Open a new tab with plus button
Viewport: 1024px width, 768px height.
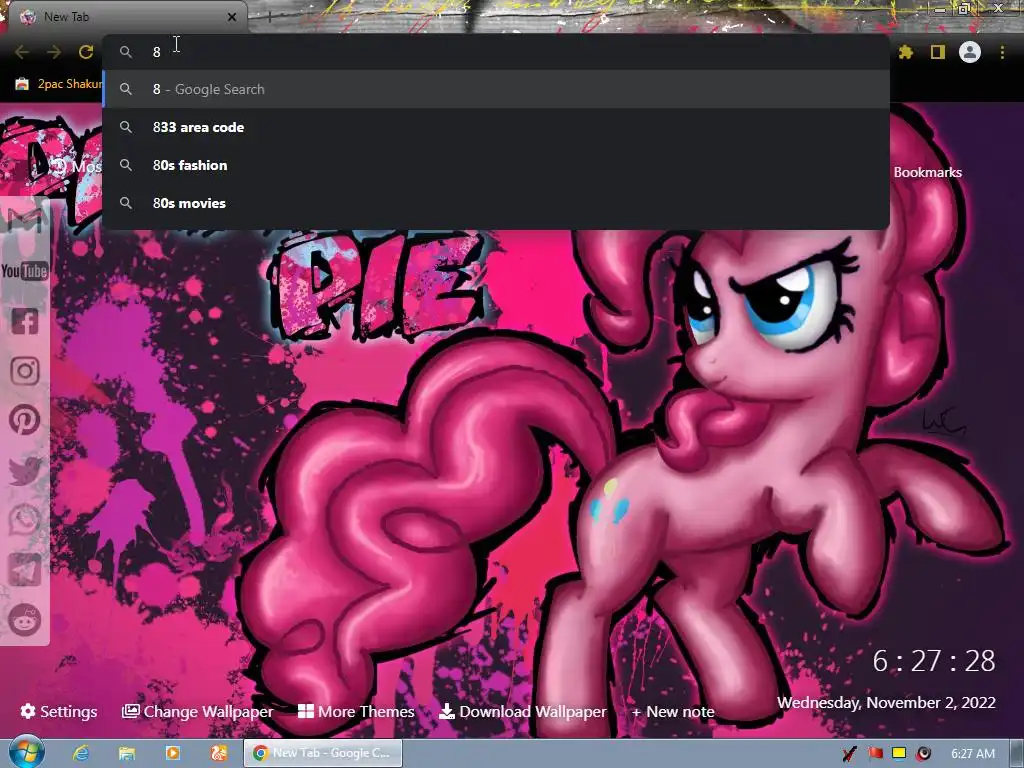(269, 18)
